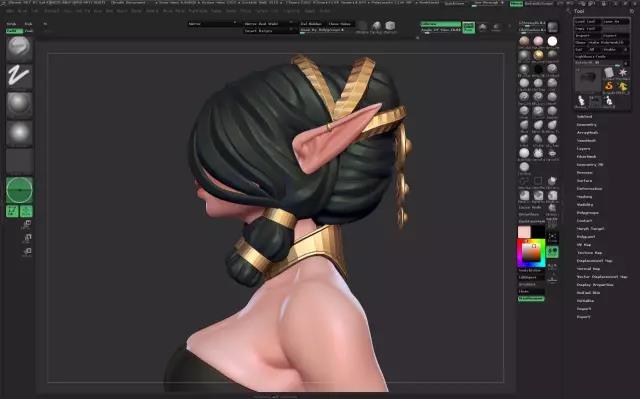Open the alpha sphere thumbnail selector
The height and width of the screenshot is (399, 640).
pyautogui.click(x=19, y=105)
